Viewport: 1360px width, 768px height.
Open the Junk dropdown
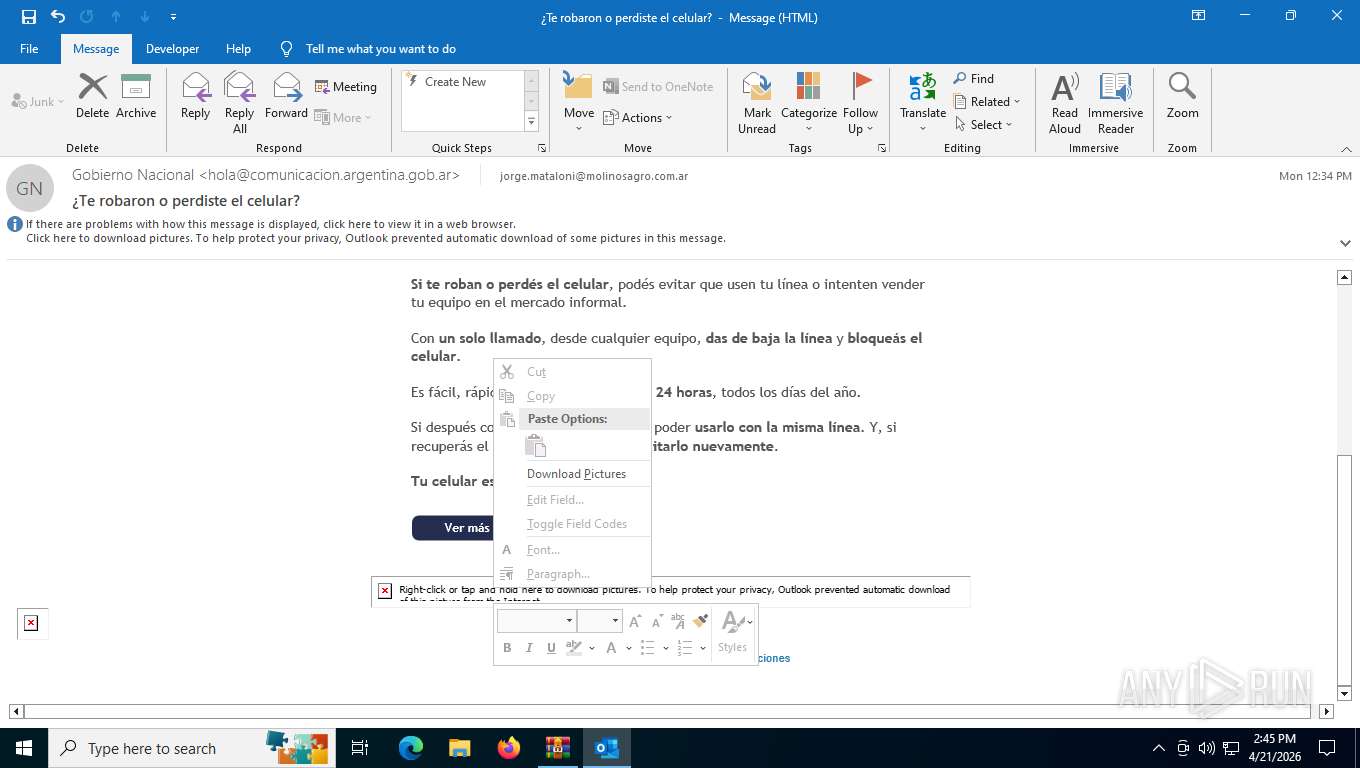coord(38,101)
